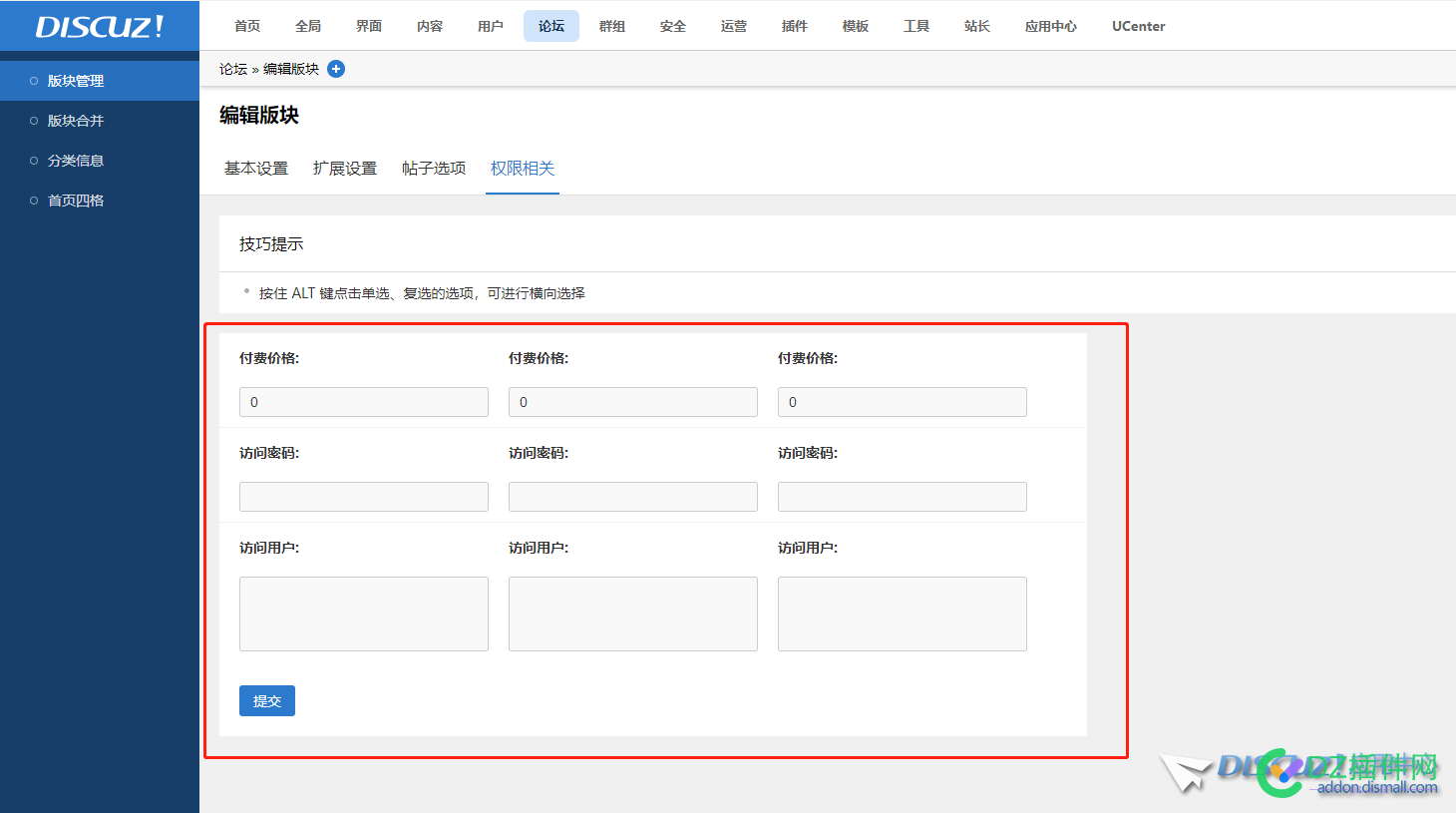This screenshot has height=813, width=1456.
Task: Focus the middle 访问密码 input field
Action: (x=633, y=497)
